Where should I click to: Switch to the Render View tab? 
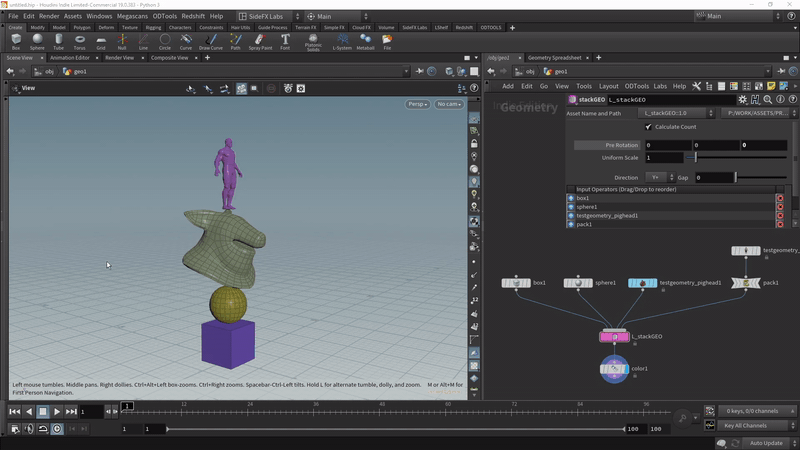[119, 58]
